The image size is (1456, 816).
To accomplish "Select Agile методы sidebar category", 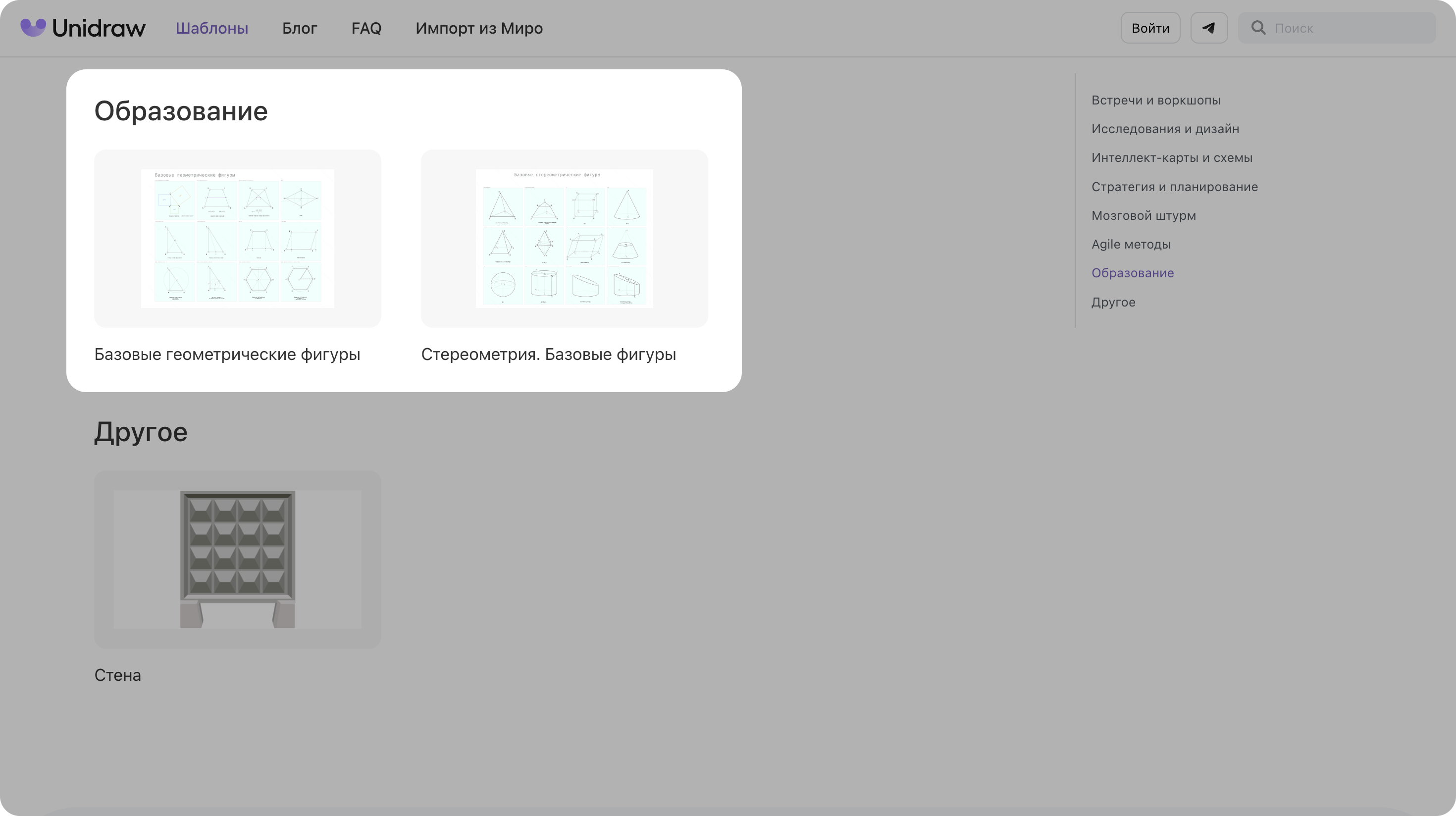I will (x=1131, y=244).
